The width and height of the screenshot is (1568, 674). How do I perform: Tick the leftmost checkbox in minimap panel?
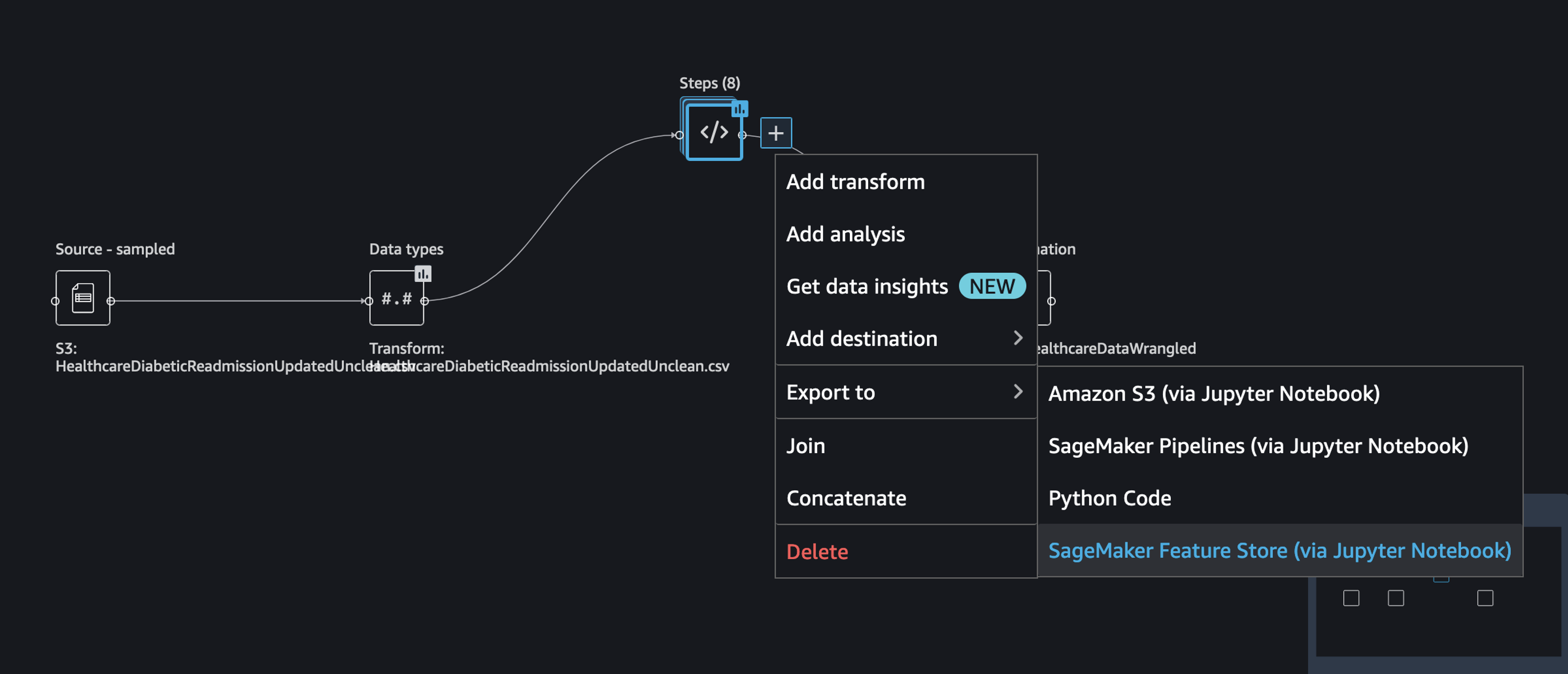click(1351, 598)
